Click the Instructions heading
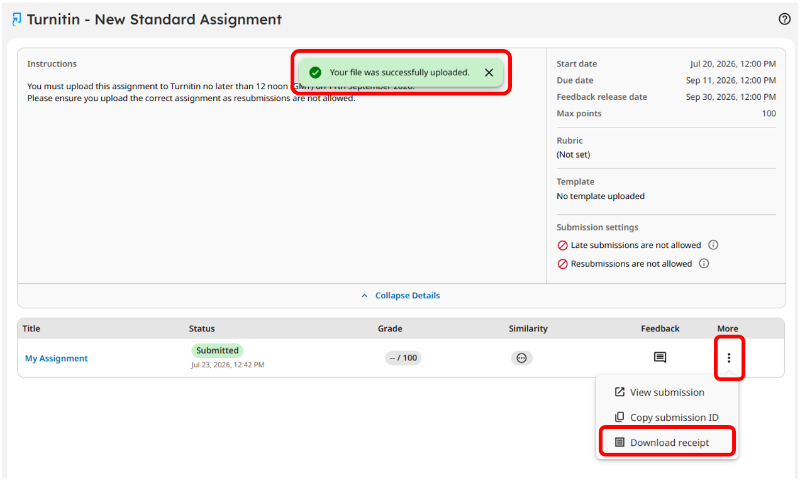Screen dimensions: 800x481 click(52, 64)
